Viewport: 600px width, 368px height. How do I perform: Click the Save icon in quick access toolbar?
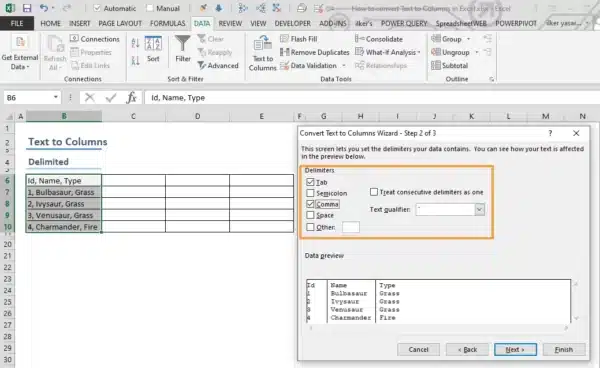click(x=27, y=8)
